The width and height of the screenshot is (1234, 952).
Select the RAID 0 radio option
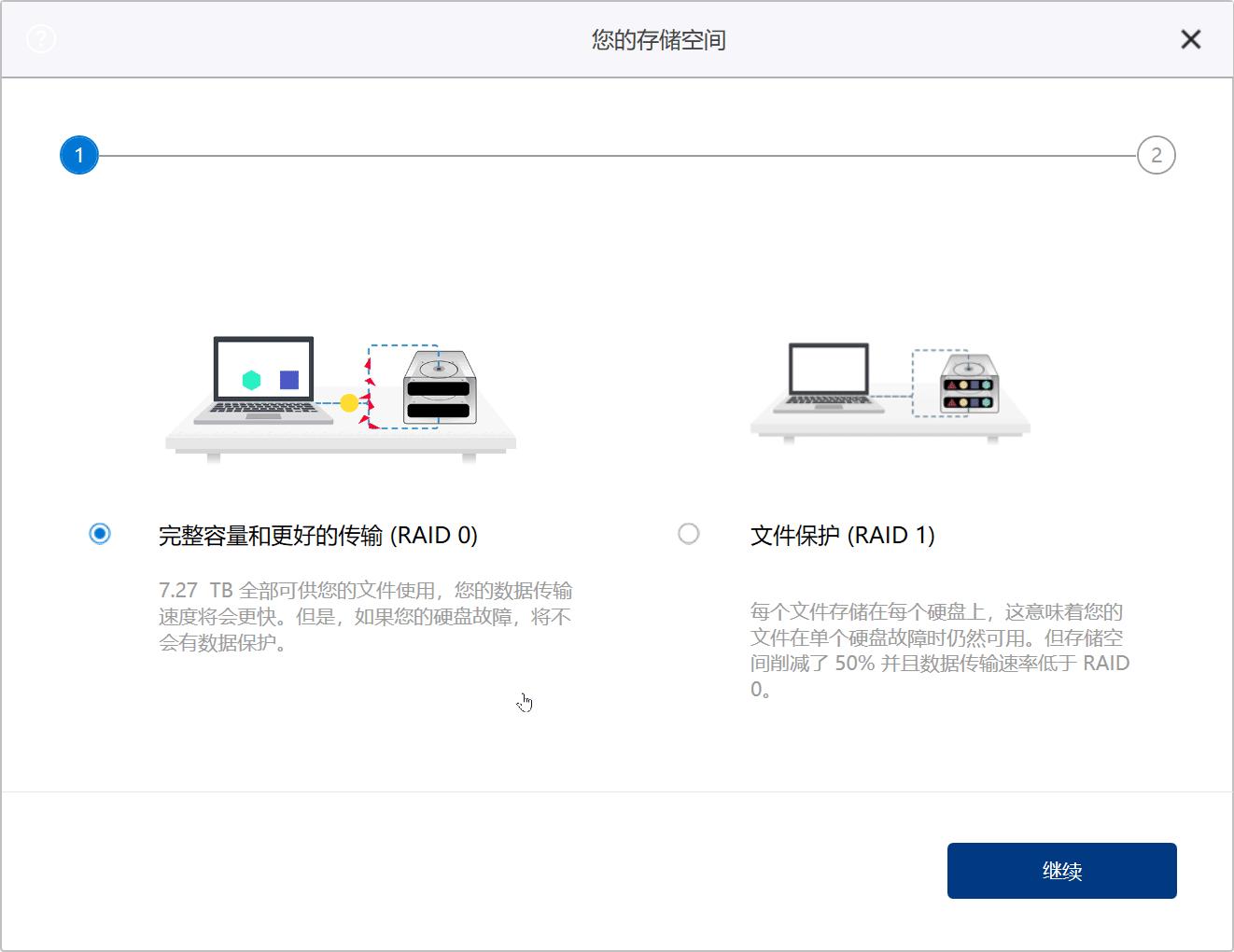[99, 534]
